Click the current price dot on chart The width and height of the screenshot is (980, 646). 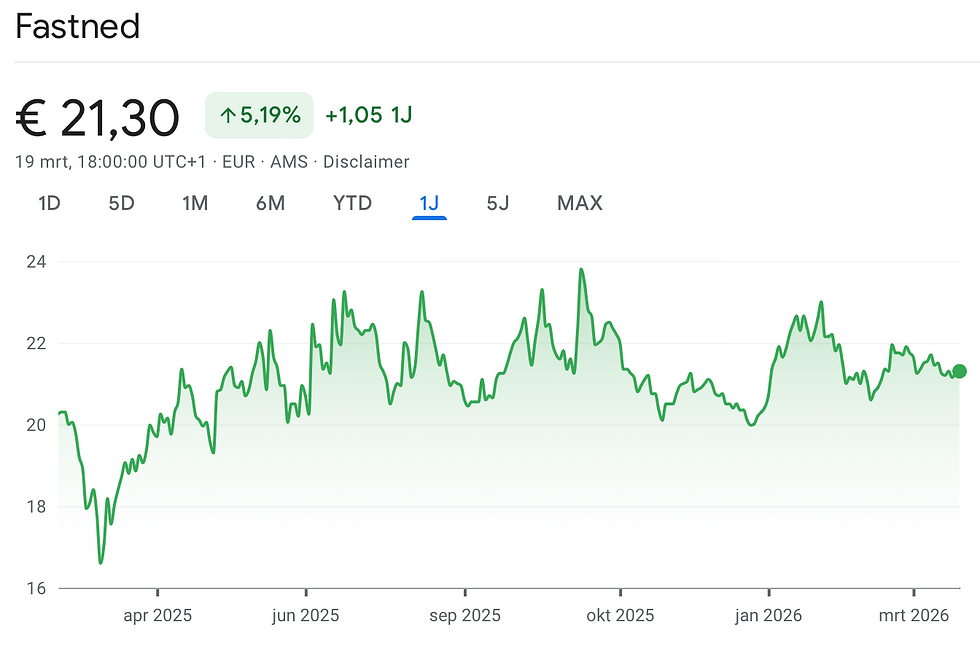coord(959,371)
